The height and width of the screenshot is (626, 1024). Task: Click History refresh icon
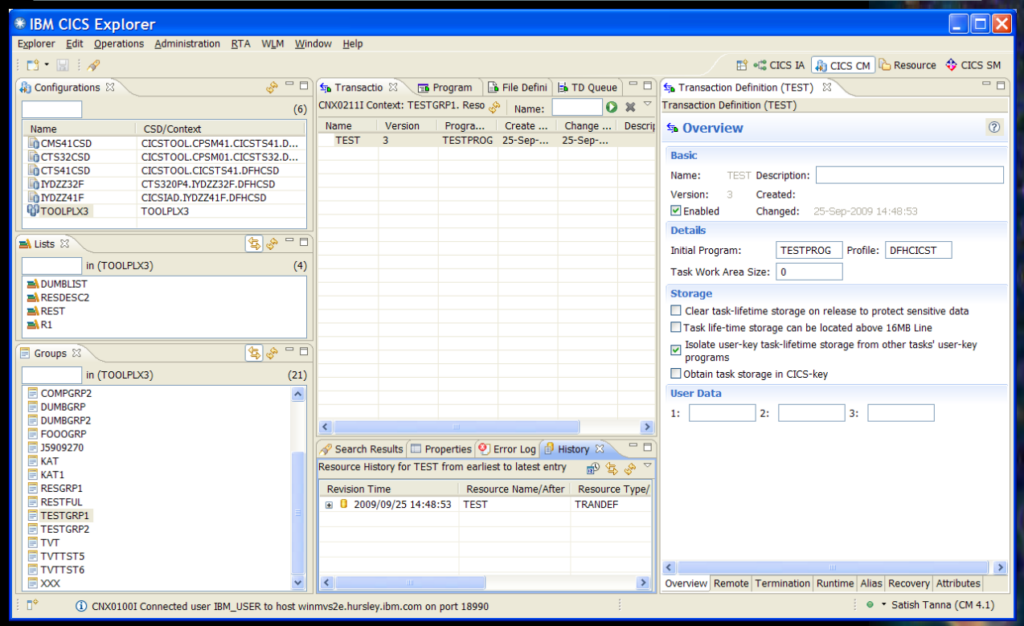click(630, 468)
